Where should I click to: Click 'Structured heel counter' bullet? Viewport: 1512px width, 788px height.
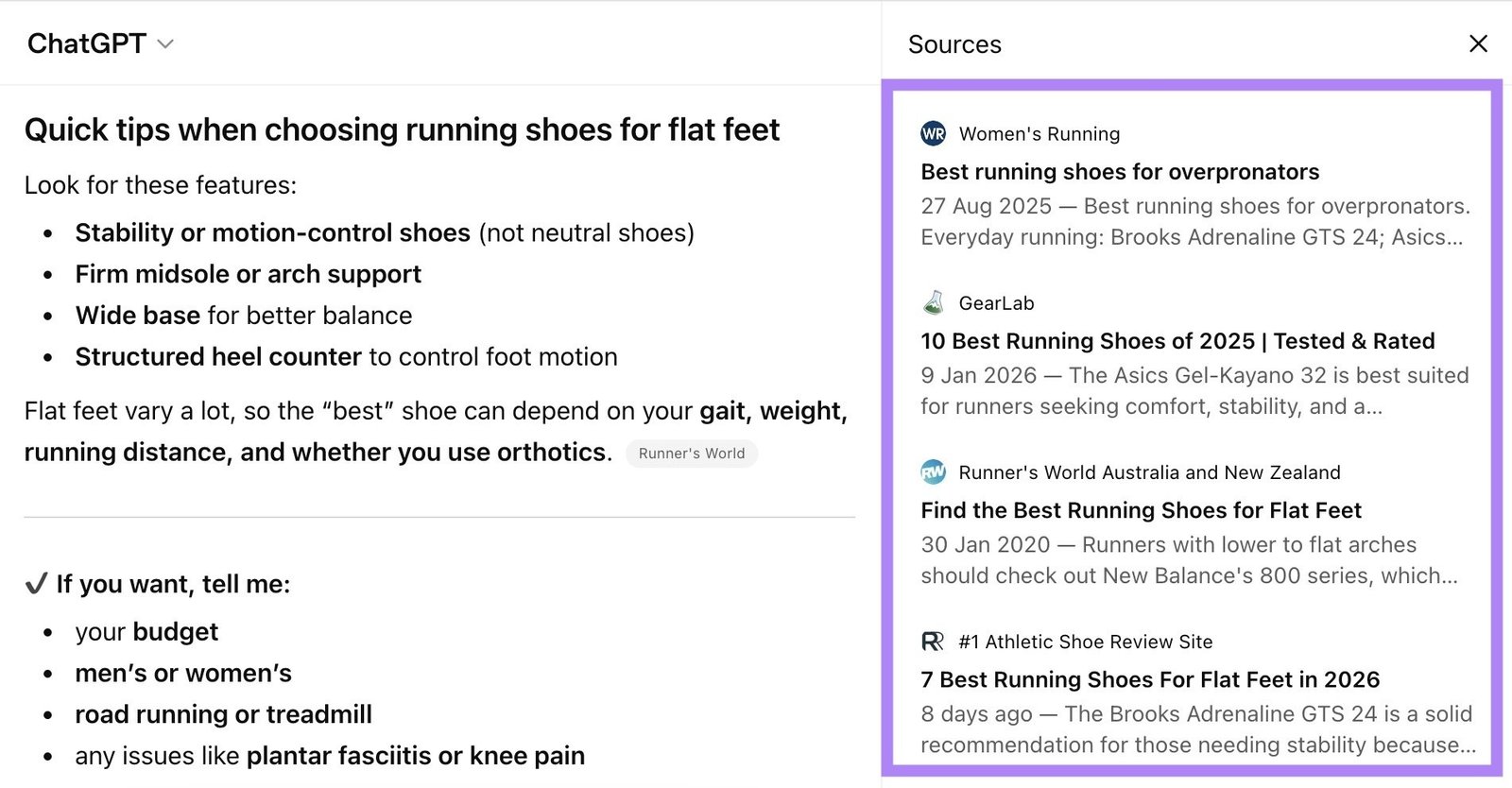pos(346,357)
